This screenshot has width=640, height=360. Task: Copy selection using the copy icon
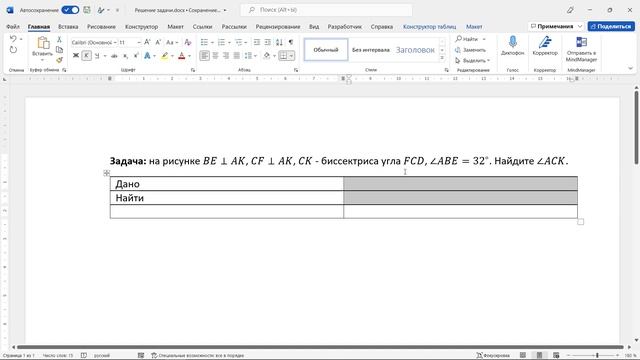pyautogui.click(x=60, y=50)
